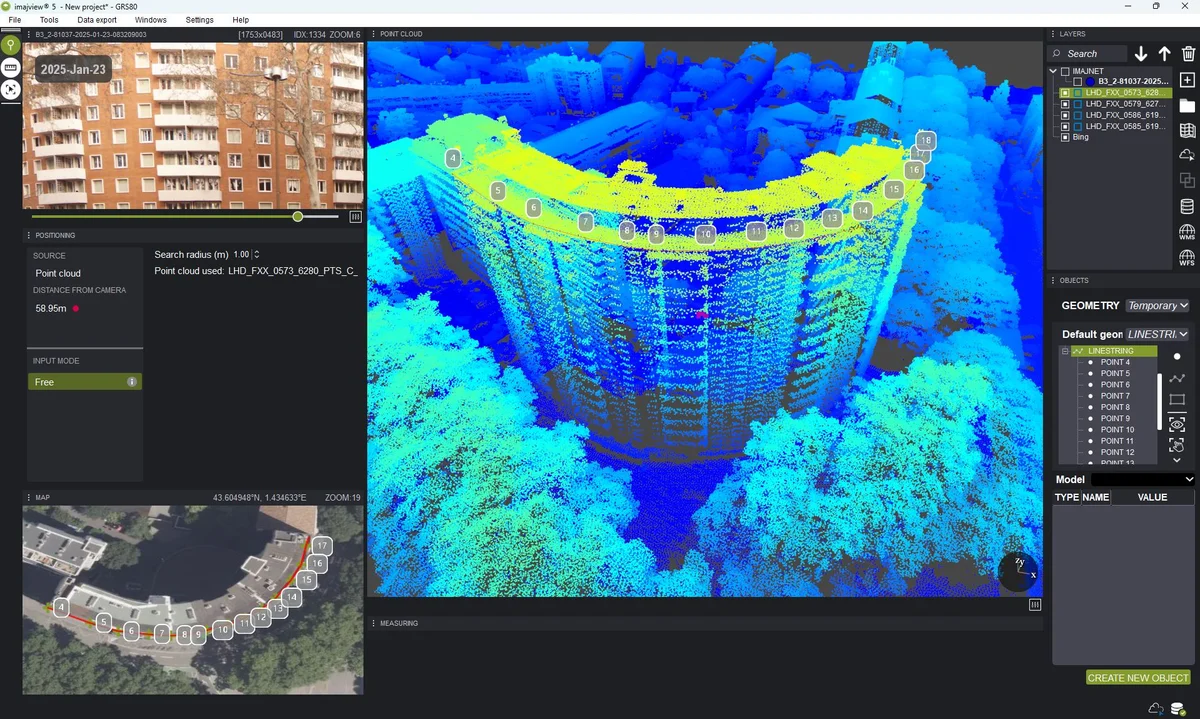Click the layer Search field
This screenshot has height=719, width=1200.
coord(1087,54)
